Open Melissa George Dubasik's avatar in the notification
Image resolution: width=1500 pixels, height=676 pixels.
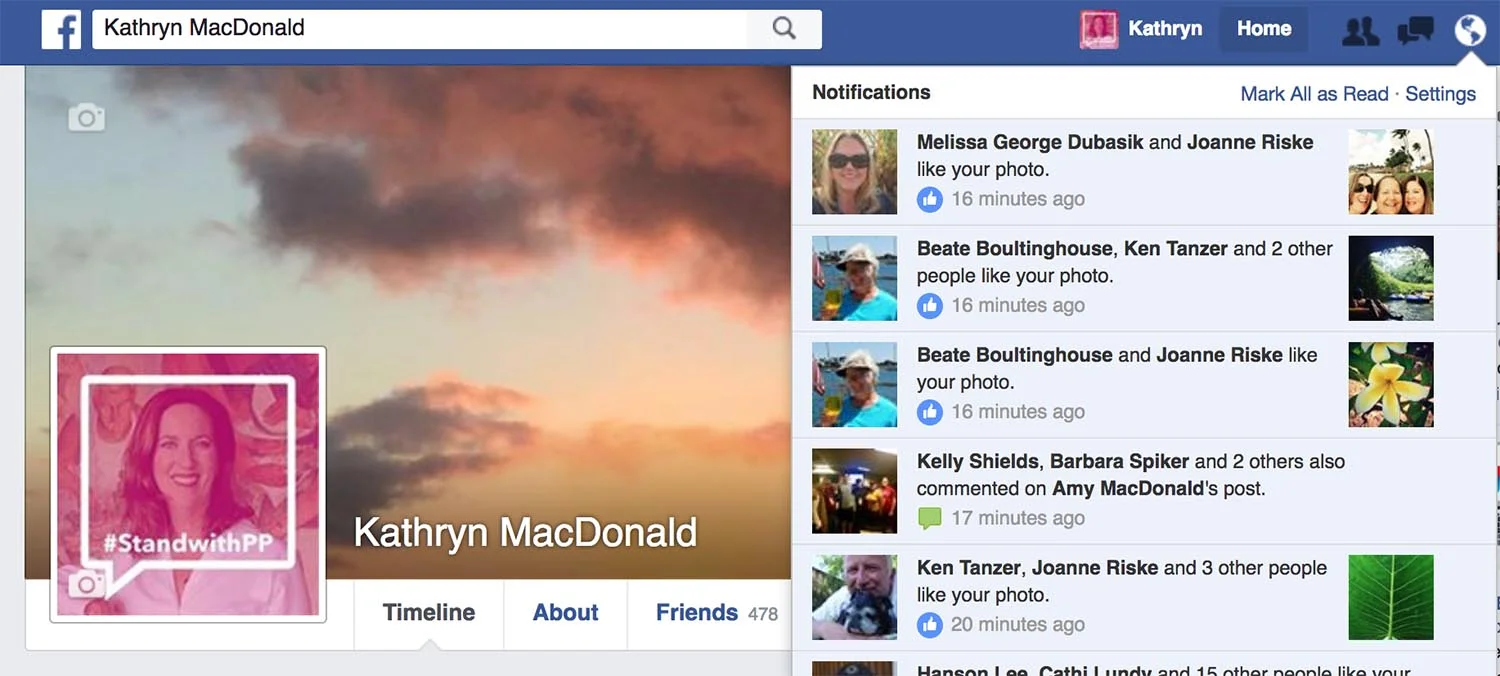854,171
